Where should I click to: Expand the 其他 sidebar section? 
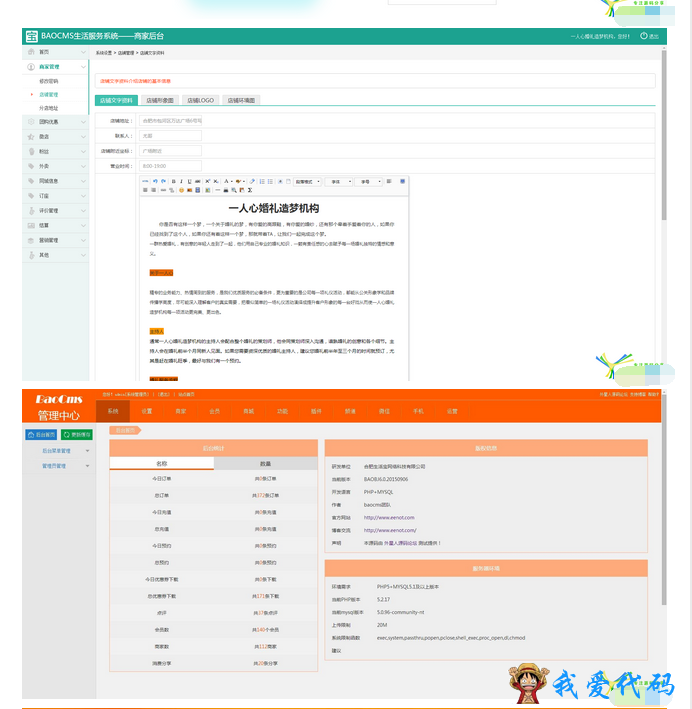[83, 255]
